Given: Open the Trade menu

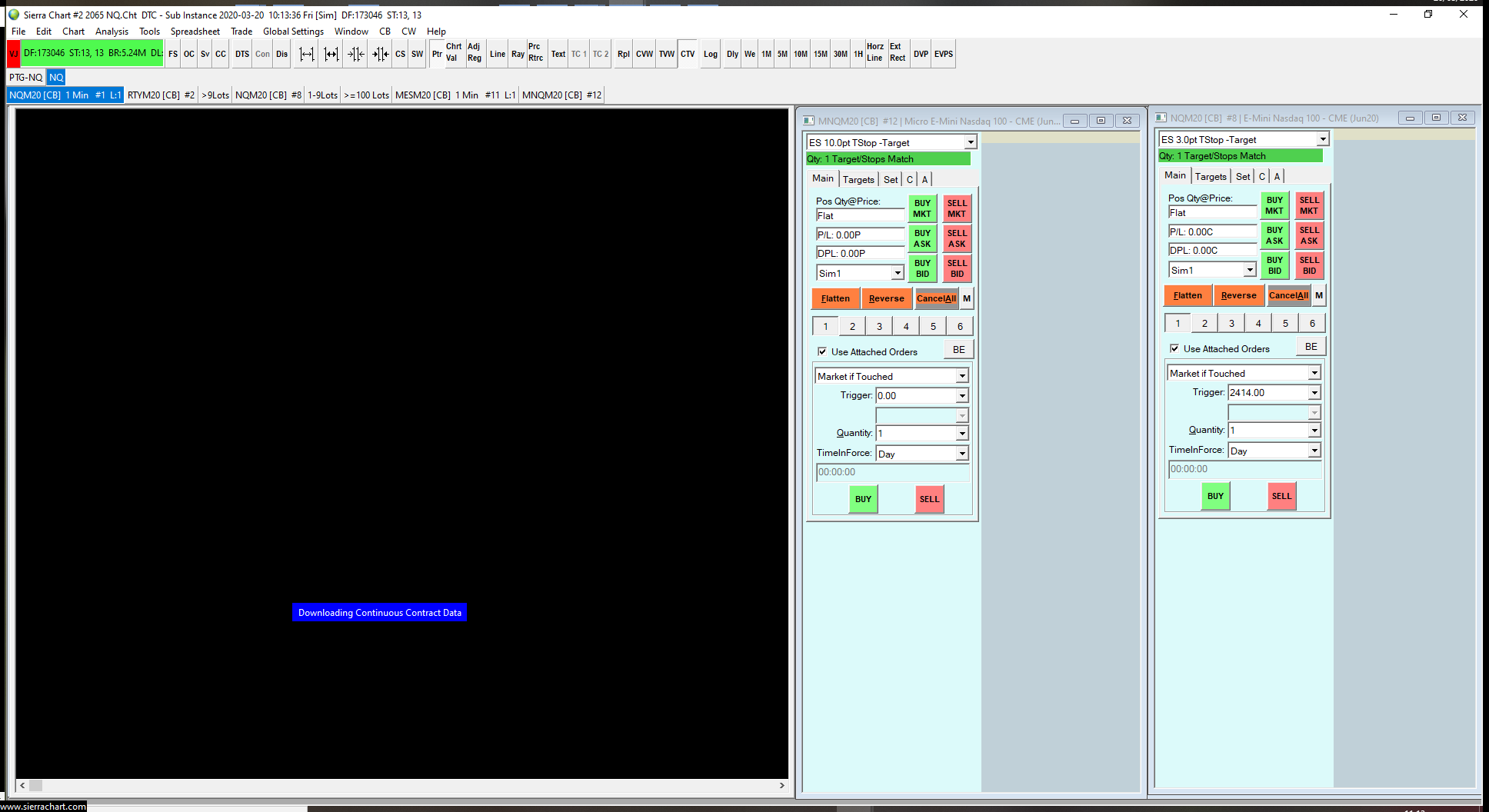Looking at the screenshot, I should click(242, 32).
